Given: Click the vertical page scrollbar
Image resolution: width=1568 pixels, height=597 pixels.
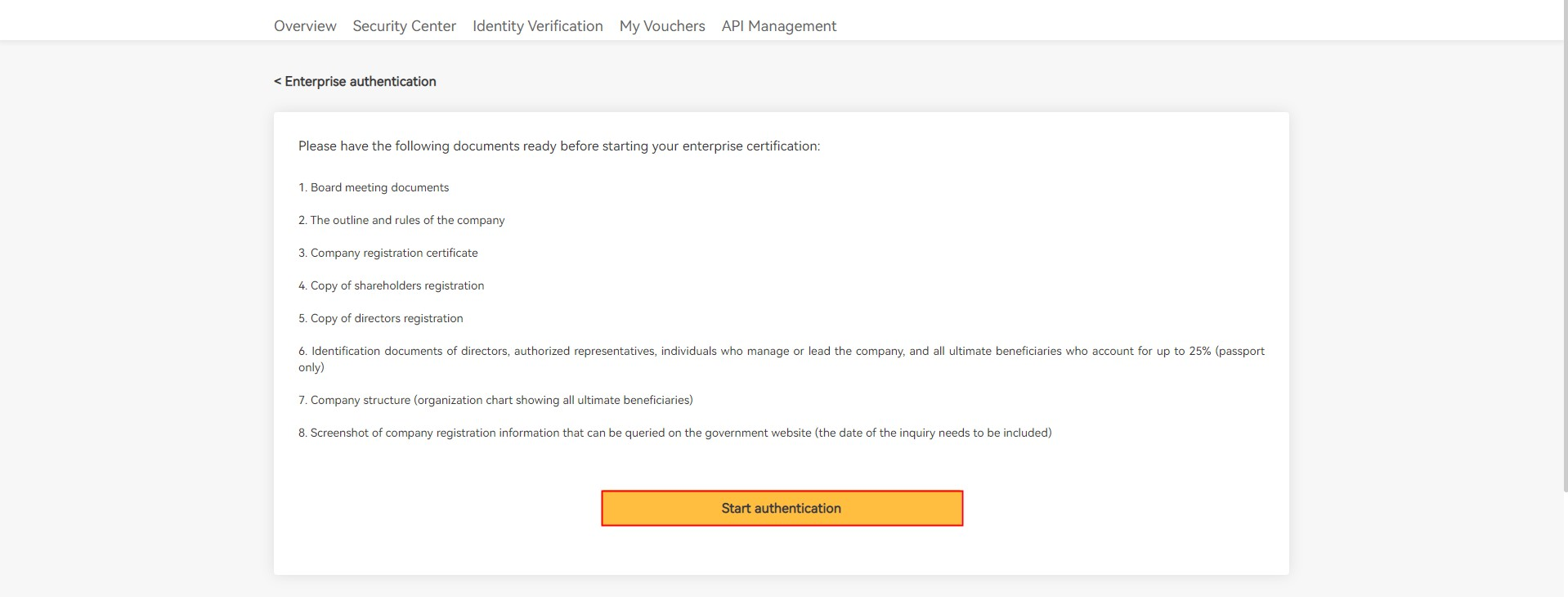Looking at the screenshot, I should click(x=1565, y=245).
